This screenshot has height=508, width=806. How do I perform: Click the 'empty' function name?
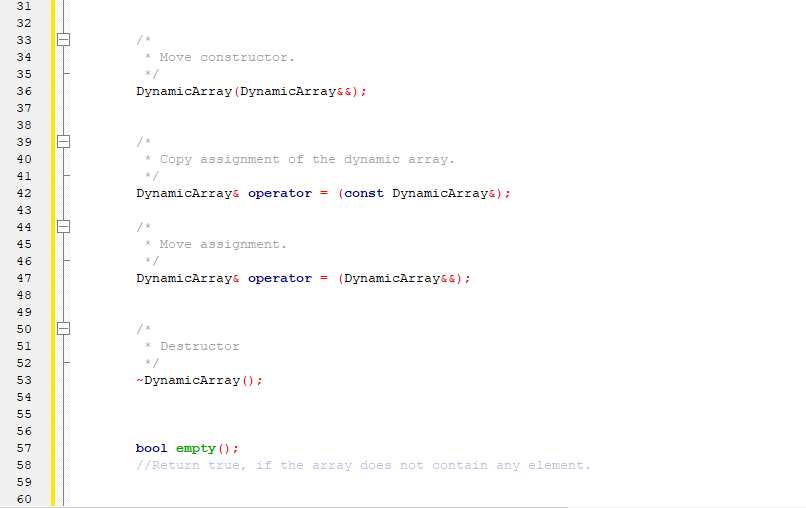tap(195, 449)
